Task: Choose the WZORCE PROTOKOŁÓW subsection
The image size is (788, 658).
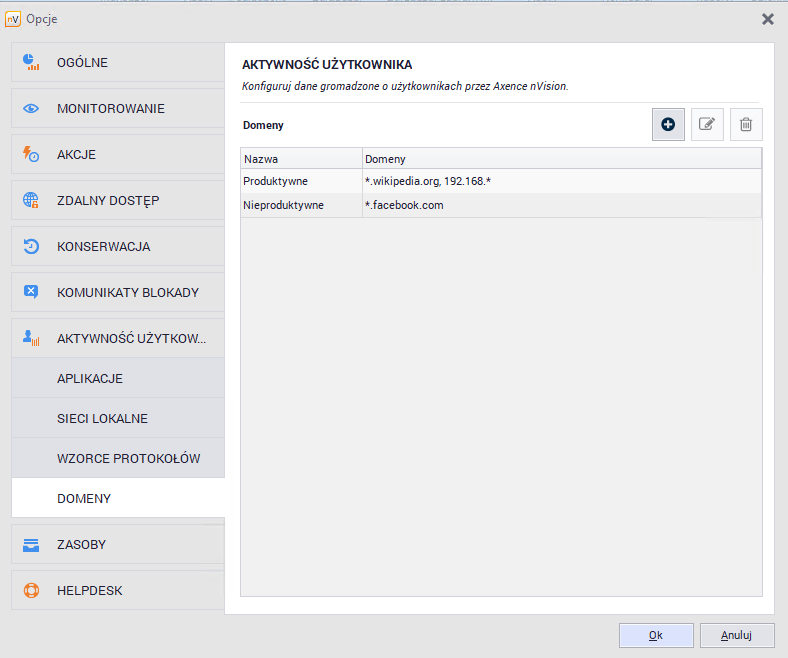Action: (x=118, y=458)
